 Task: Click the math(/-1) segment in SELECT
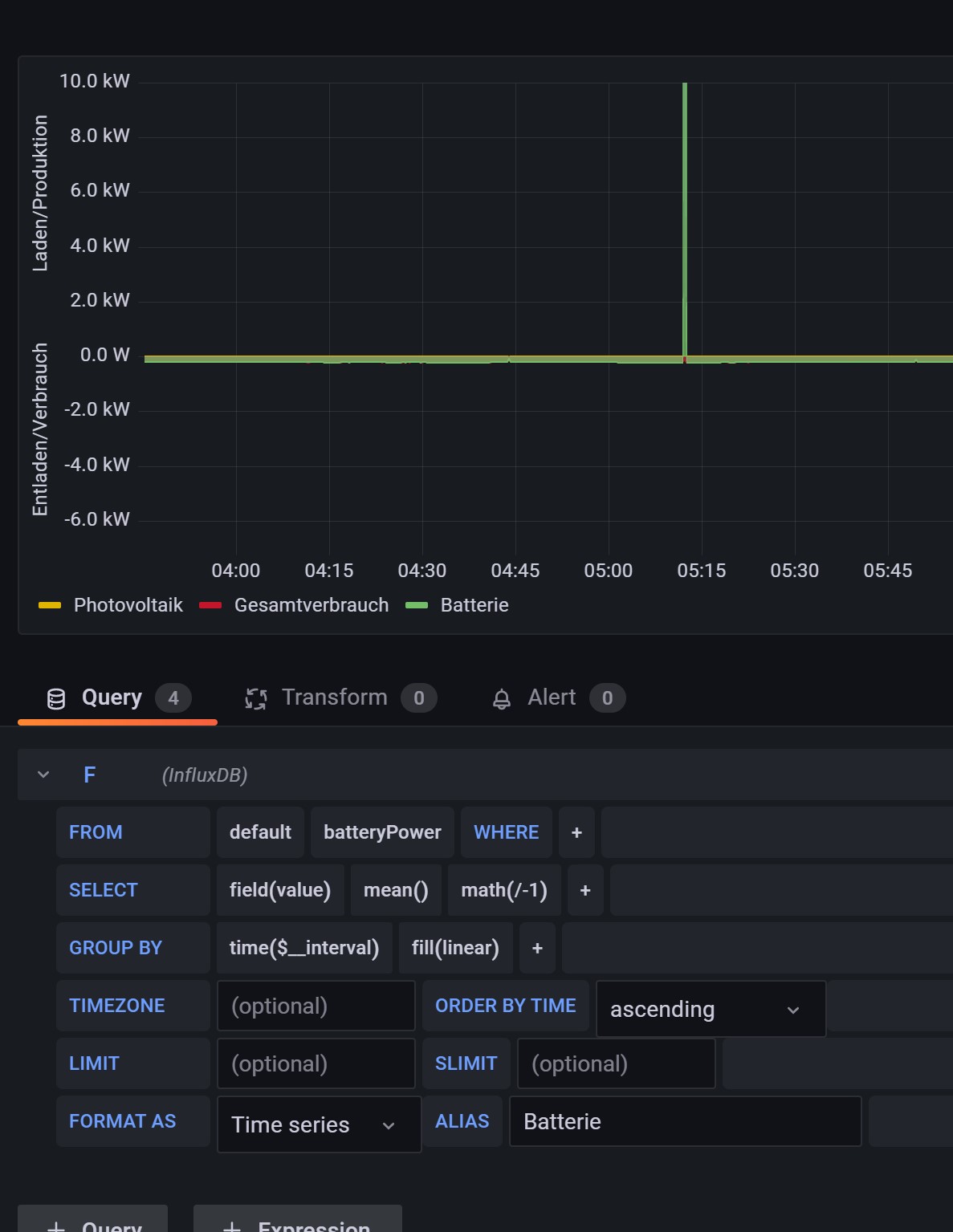coord(503,890)
